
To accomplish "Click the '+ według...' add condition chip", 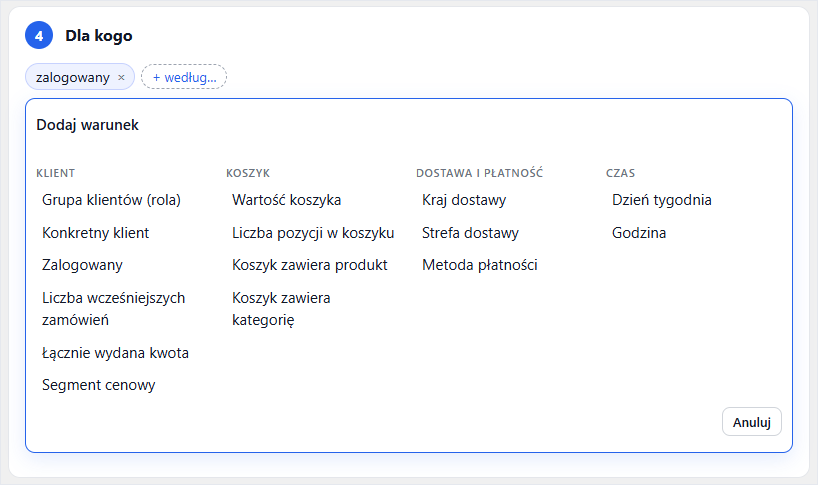I will click(x=184, y=77).
